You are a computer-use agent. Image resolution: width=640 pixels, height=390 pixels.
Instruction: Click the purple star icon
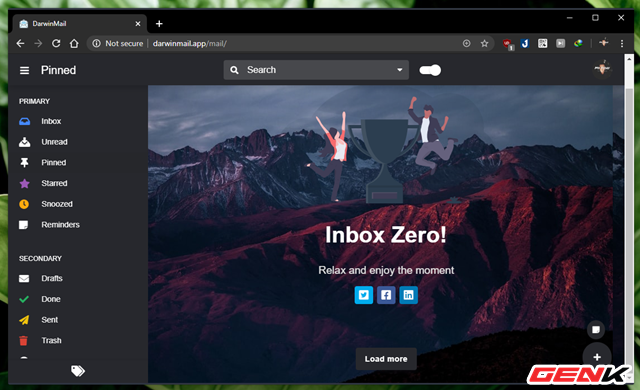click(x=24, y=183)
